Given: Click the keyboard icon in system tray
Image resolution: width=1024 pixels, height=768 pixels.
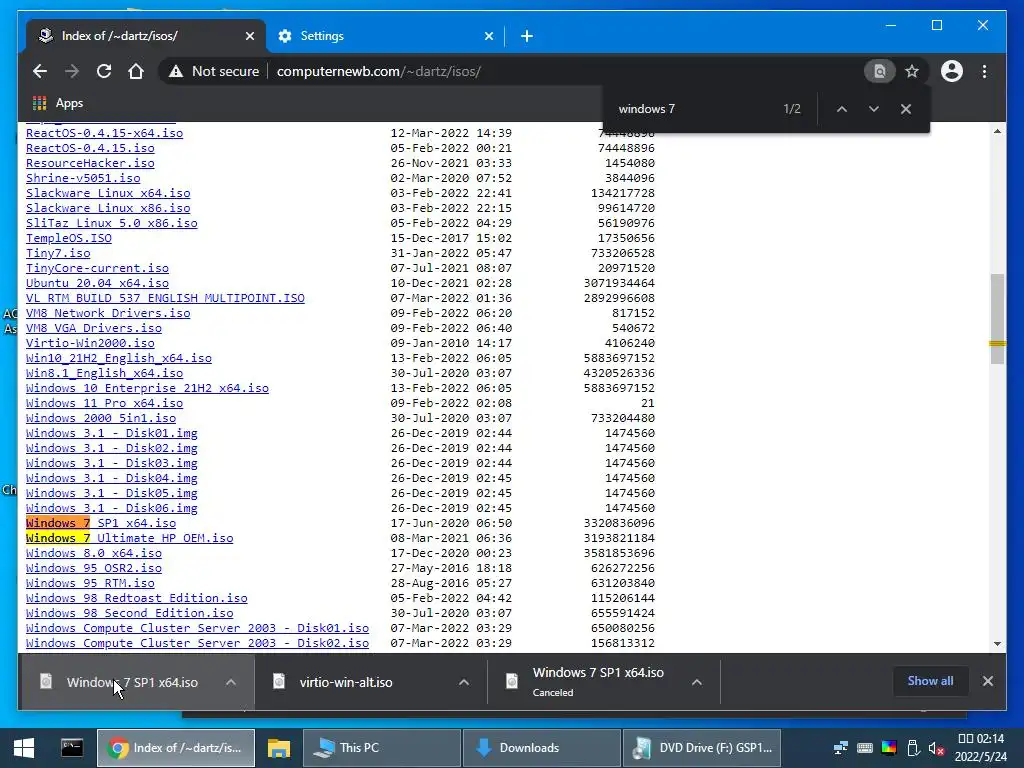Looking at the screenshot, I should coord(865,748).
